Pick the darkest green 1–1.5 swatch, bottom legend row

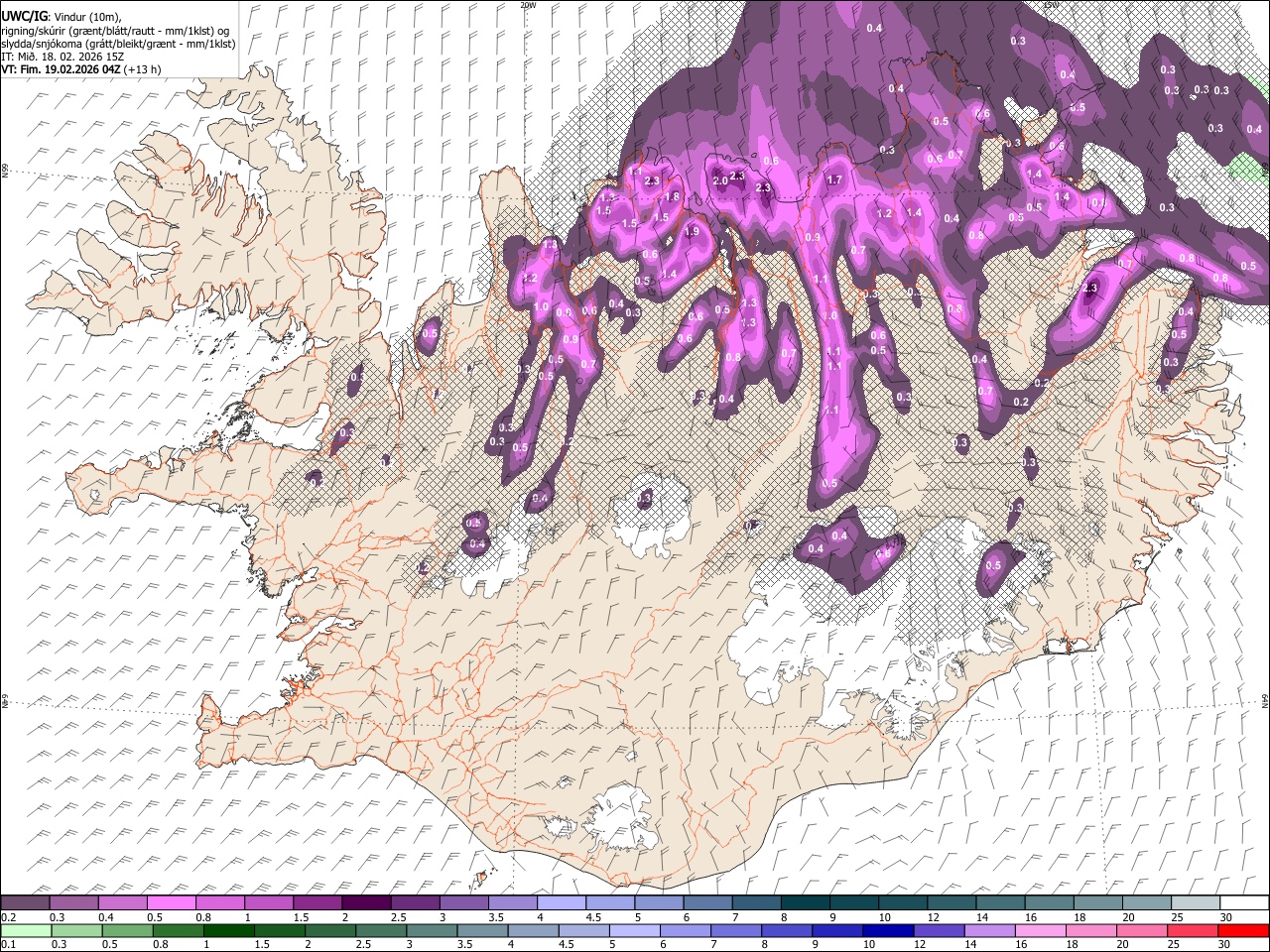(x=228, y=931)
